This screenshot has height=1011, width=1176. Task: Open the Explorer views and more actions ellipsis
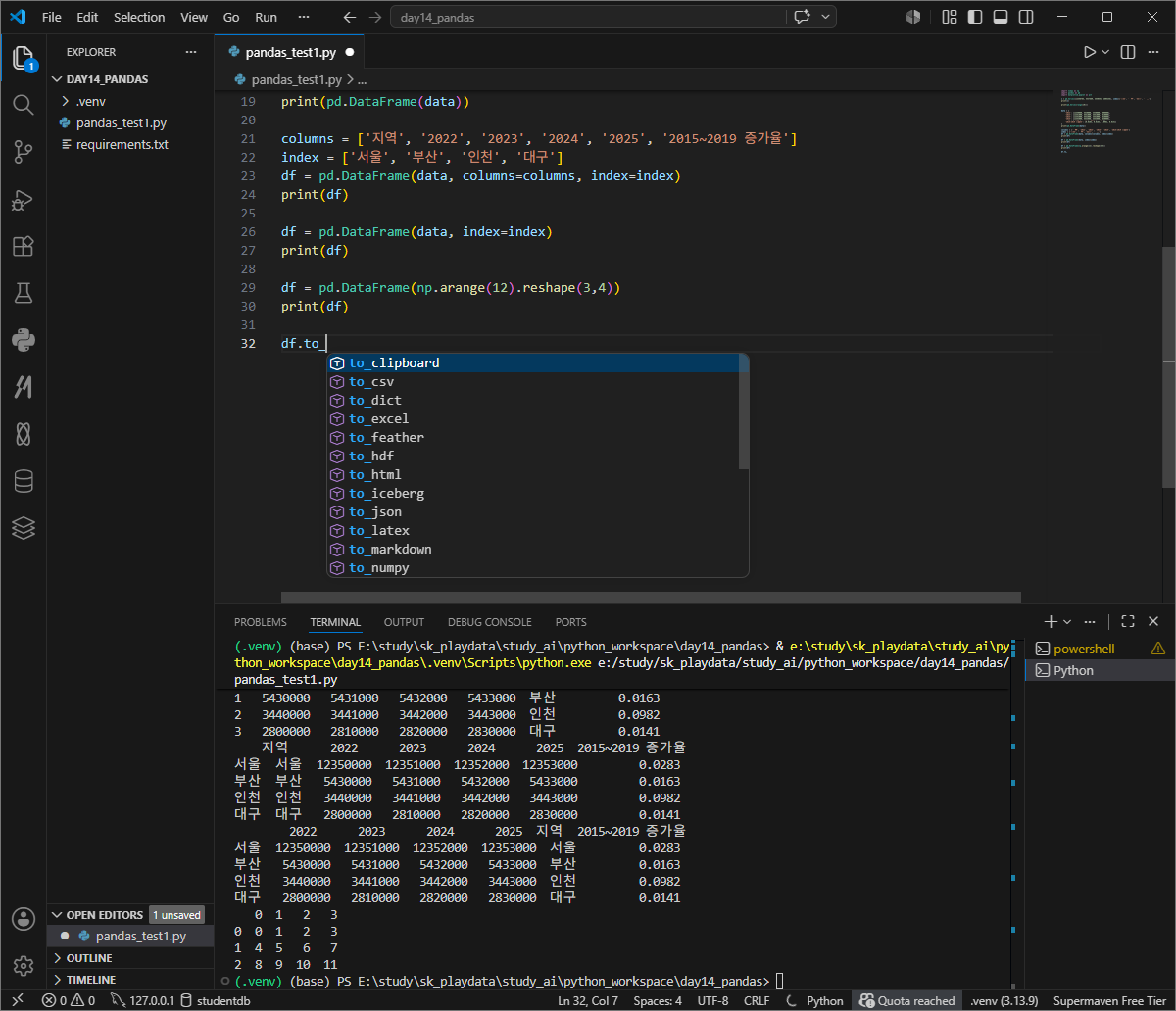190,52
